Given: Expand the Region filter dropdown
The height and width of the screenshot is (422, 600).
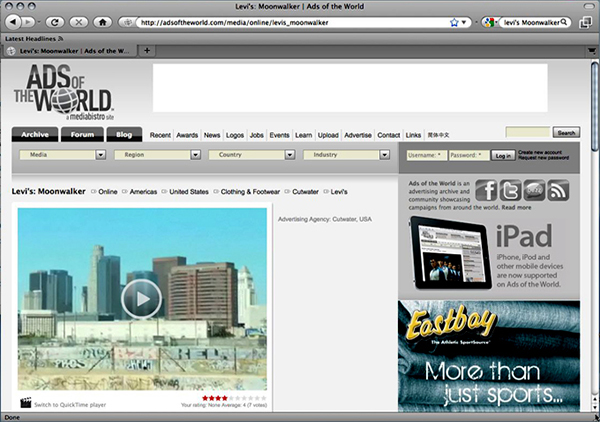Looking at the screenshot, I should tap(157, 155).
